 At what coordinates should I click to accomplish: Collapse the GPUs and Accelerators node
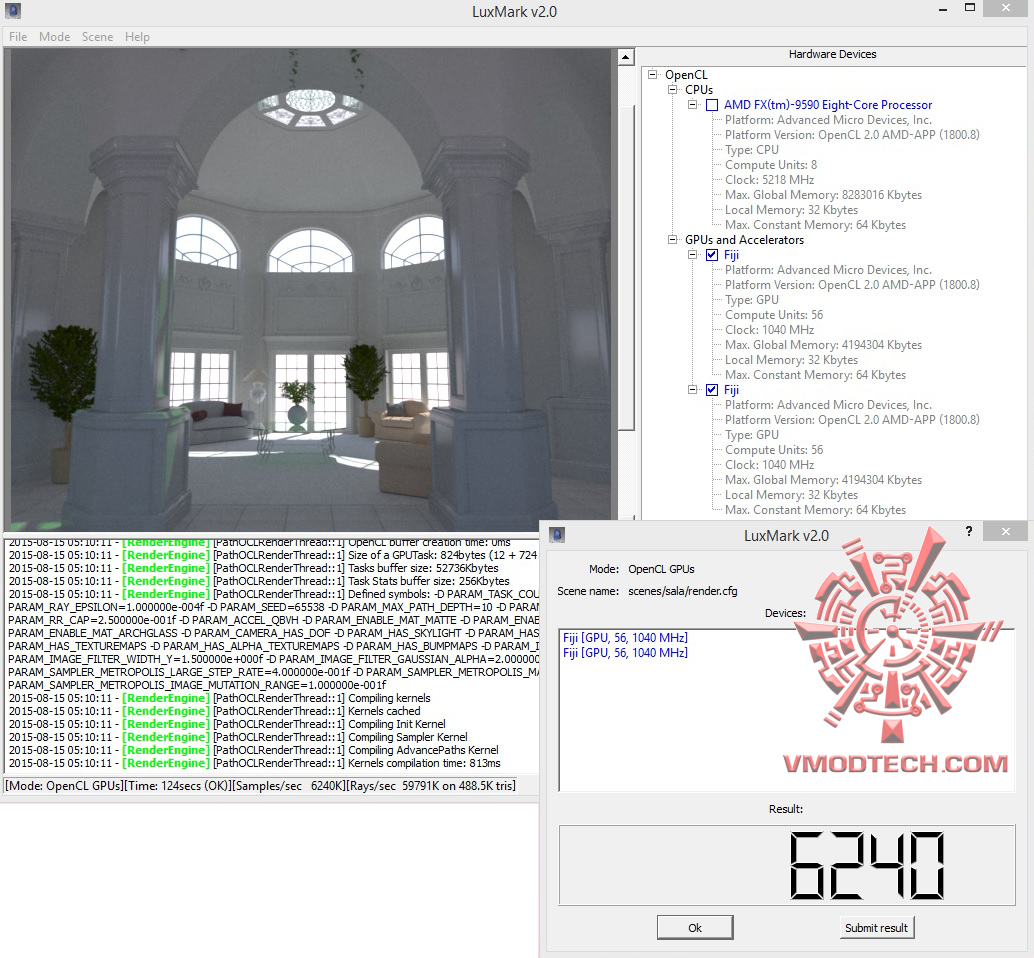[x=672, y=239]
